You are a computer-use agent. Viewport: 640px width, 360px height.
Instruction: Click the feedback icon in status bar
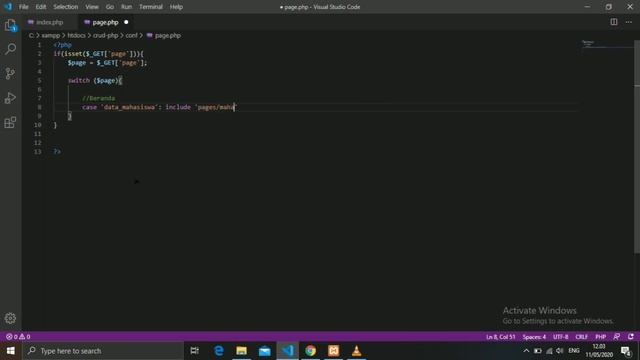tap(616, 337)
